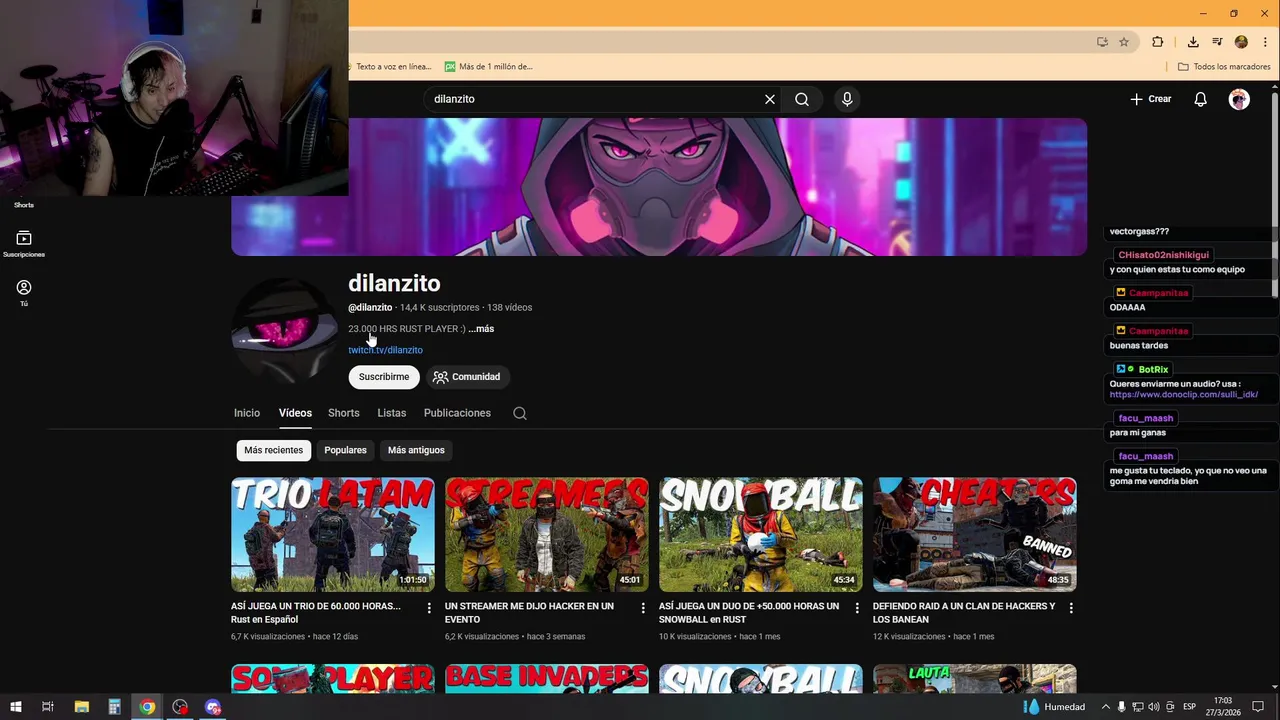Click the channel search magnifier icon
Screen dimensions: 1280x720
(520, 413)
